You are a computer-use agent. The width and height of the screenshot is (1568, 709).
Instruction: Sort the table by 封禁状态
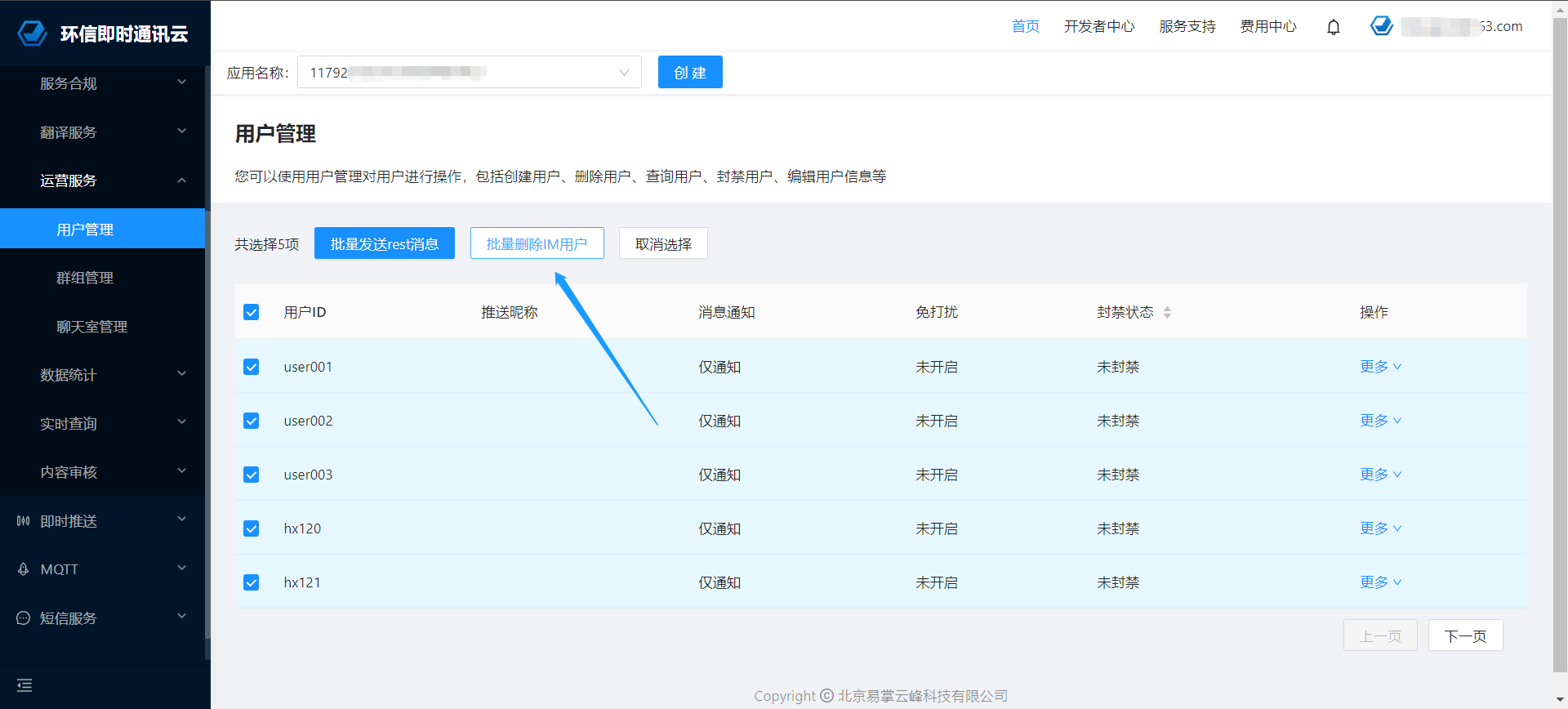[x=1167, y=312]
